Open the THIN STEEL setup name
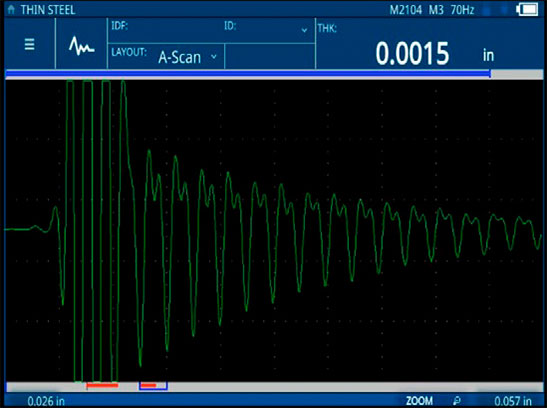Viewport: 547px width, 408px height. click(x=48, y=10)
